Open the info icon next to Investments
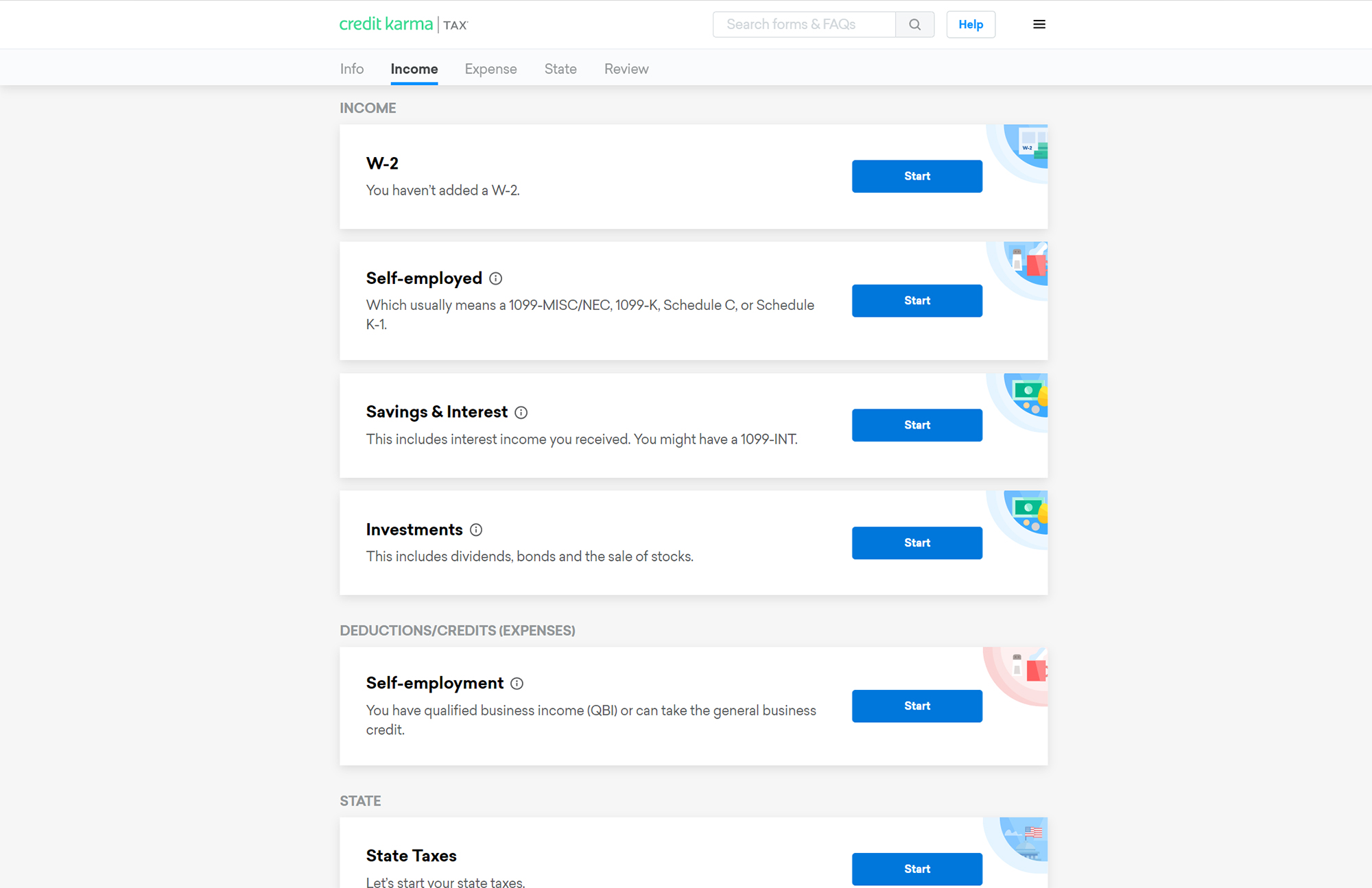This screenshot has height=888, width=1372. coord(476,529)
